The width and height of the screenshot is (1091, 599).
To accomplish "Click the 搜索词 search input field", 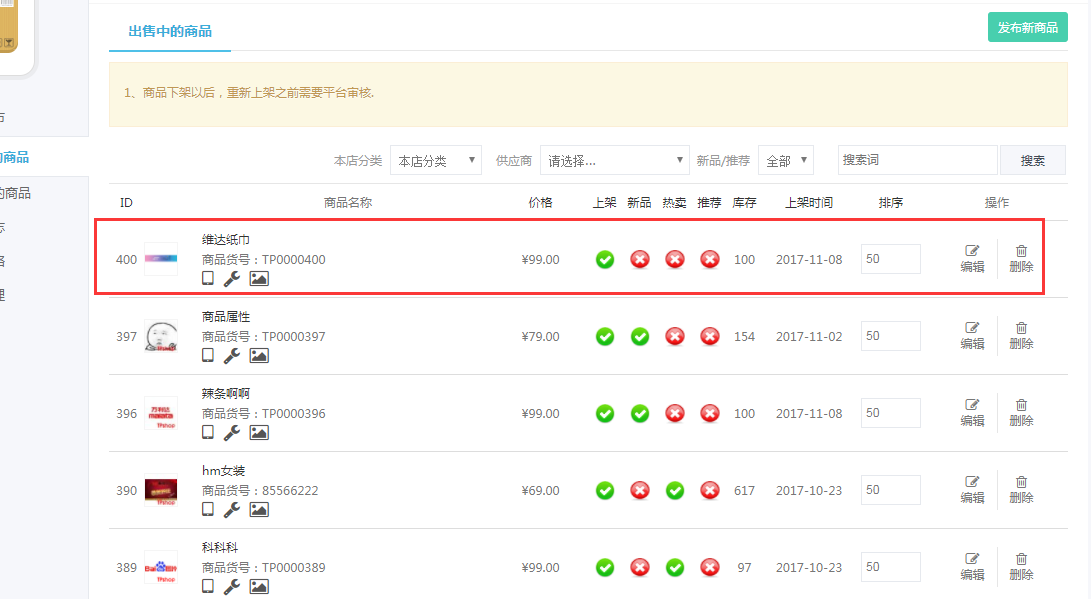I will (x=917, y=160).
